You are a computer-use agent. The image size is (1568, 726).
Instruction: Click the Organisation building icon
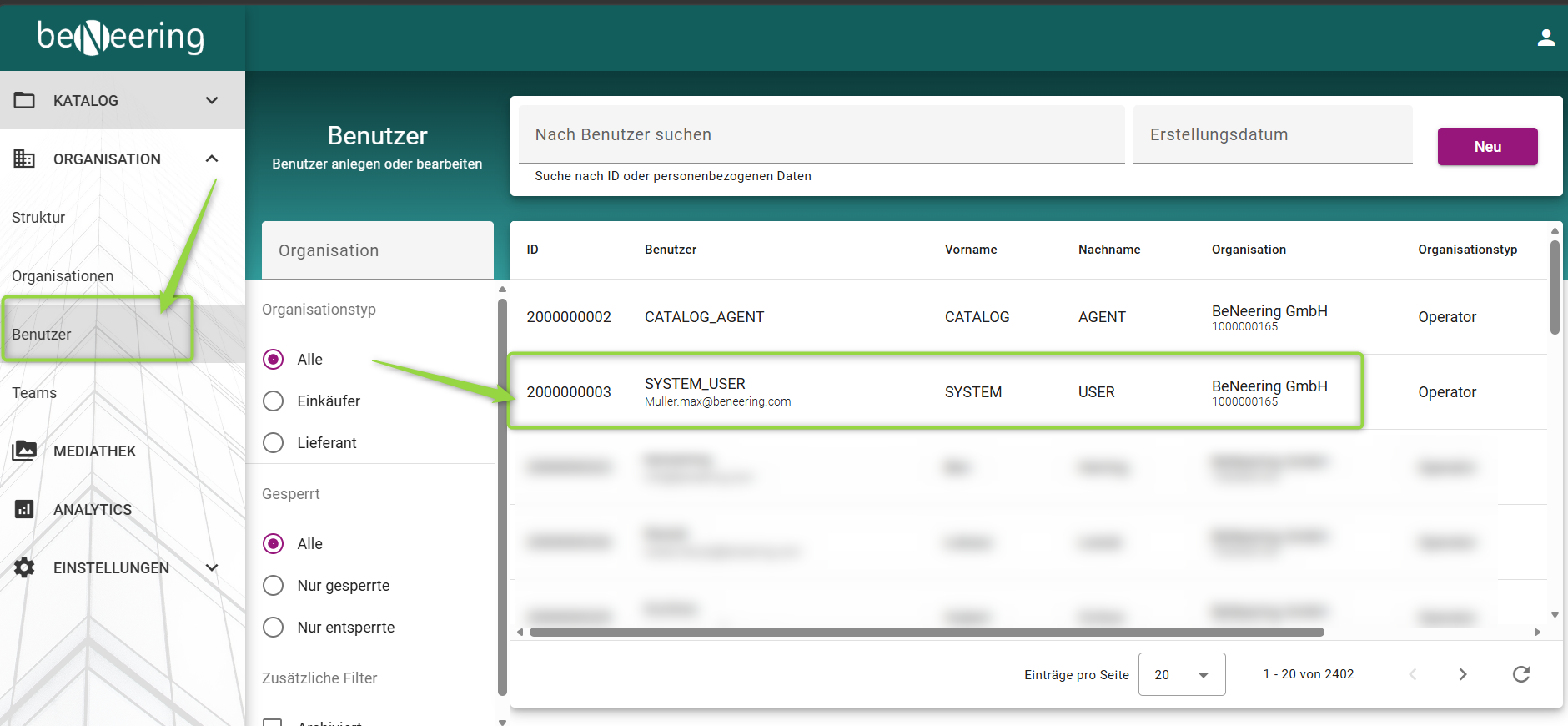pos(24,159)
